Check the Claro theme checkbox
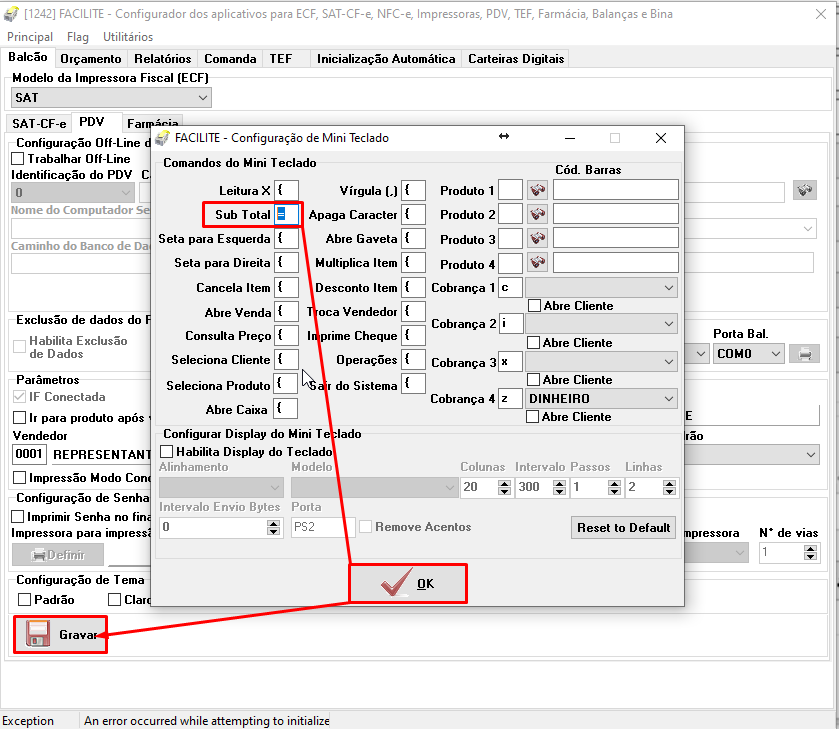This screenshot has height=729, width=839. (x=114, y=599)
